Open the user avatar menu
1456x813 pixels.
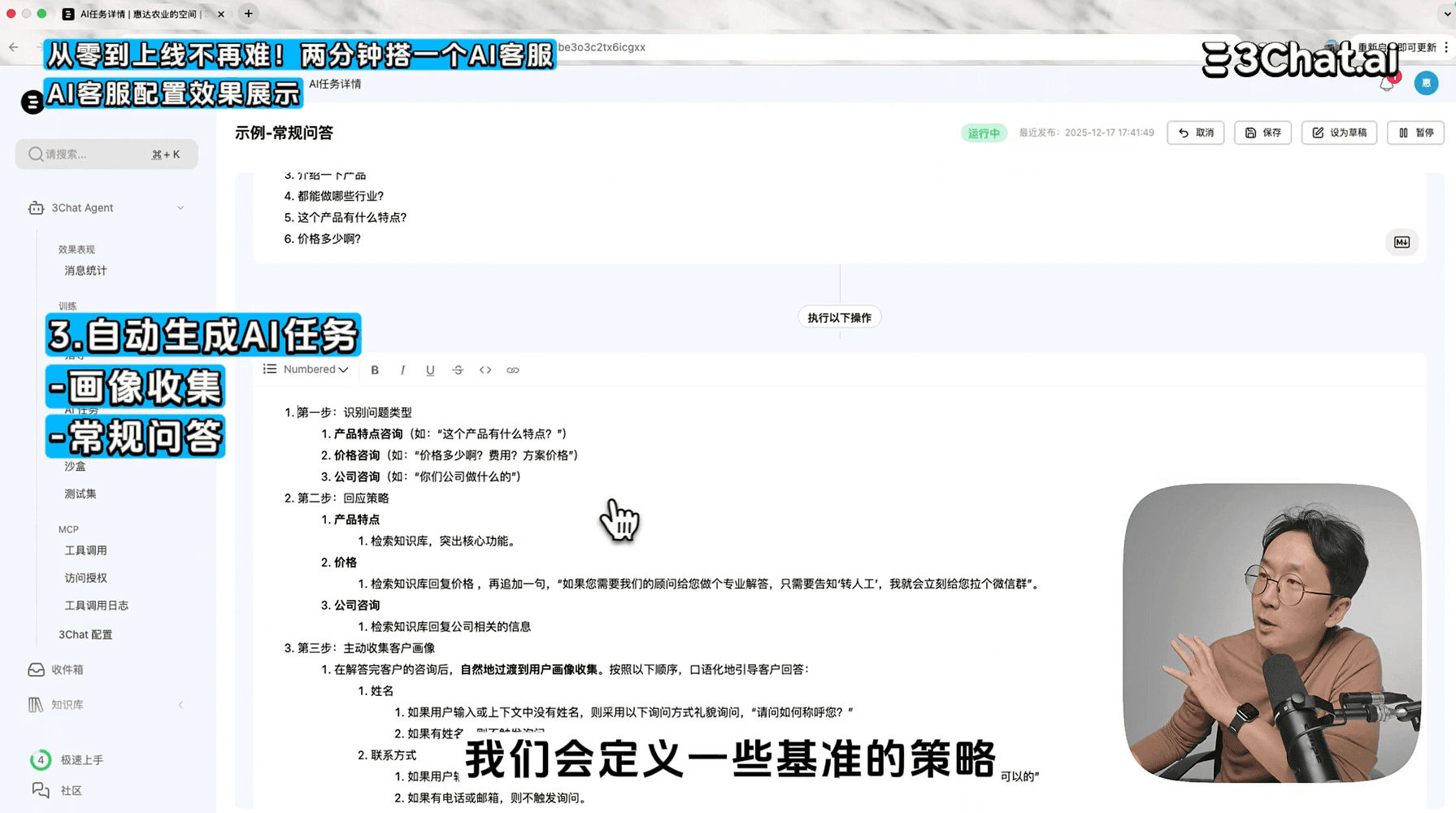pos(1426,83)
